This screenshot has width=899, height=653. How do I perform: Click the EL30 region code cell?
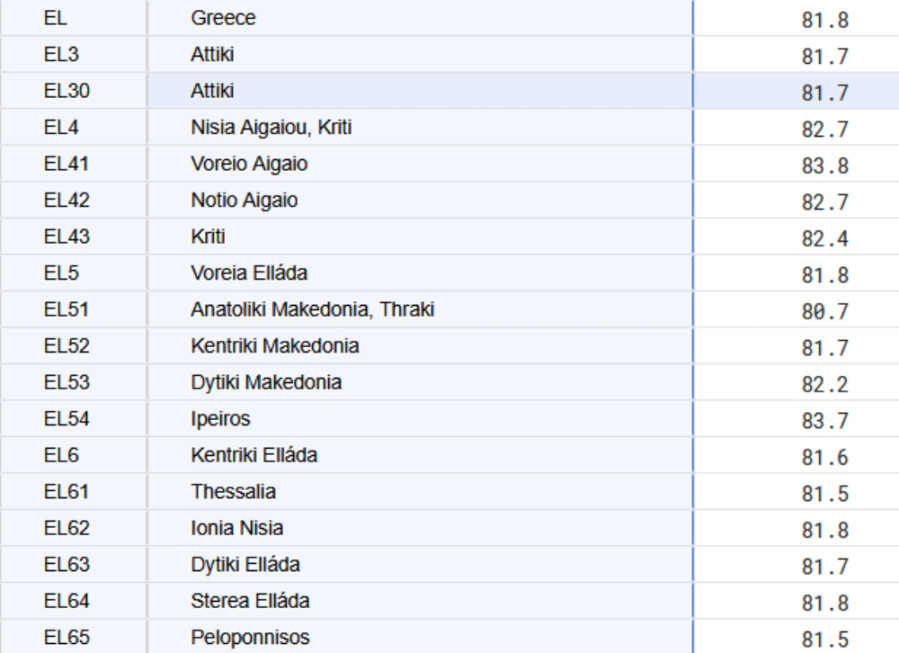click(x=66, y=91)
